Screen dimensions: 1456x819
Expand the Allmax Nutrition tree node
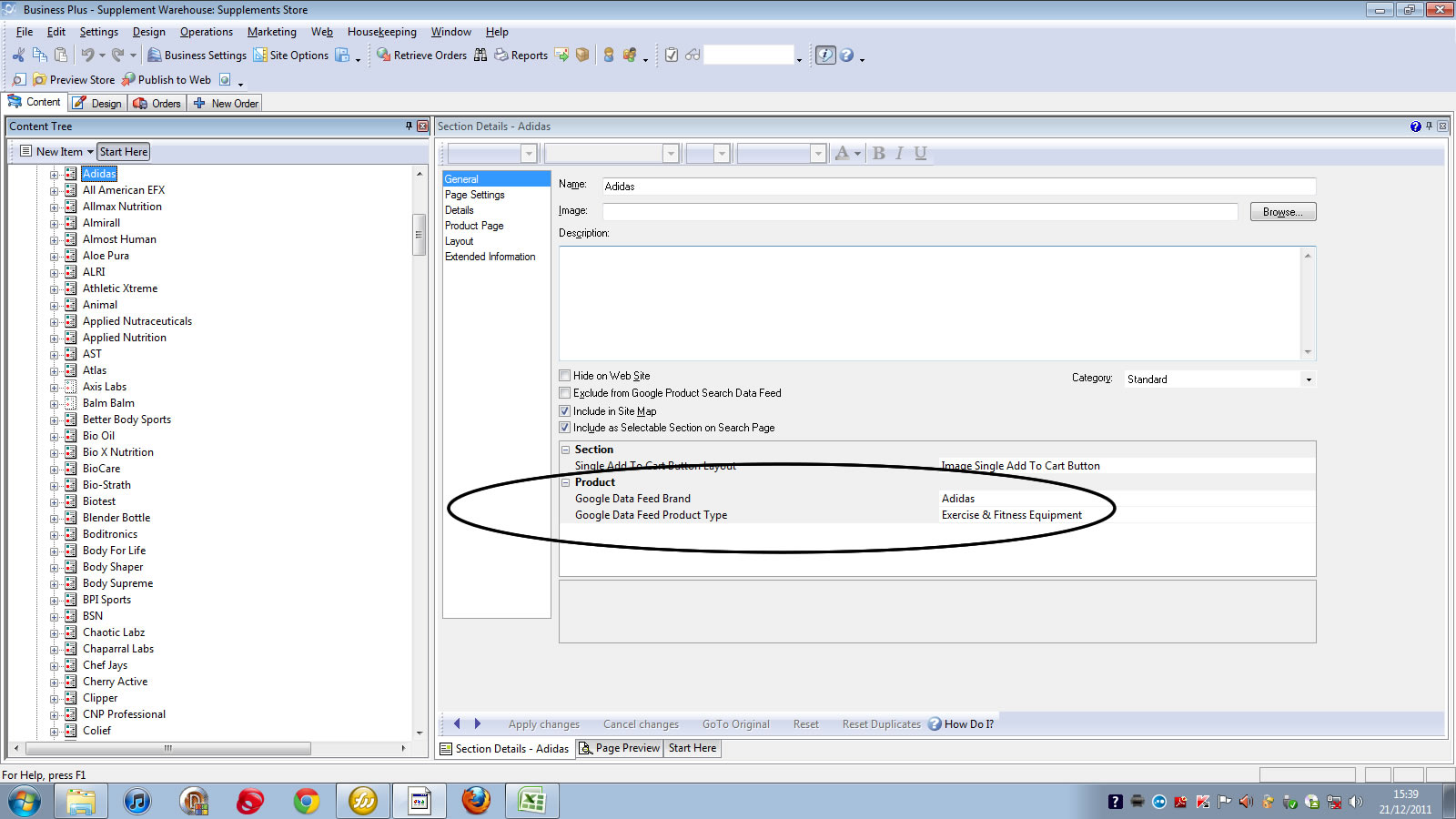pos(55,207)
